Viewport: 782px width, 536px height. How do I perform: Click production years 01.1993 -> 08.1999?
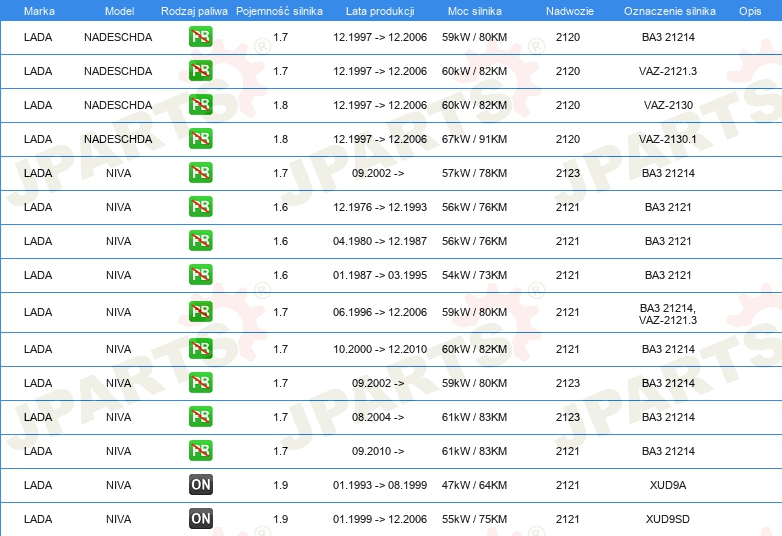(x=380, y=485)
